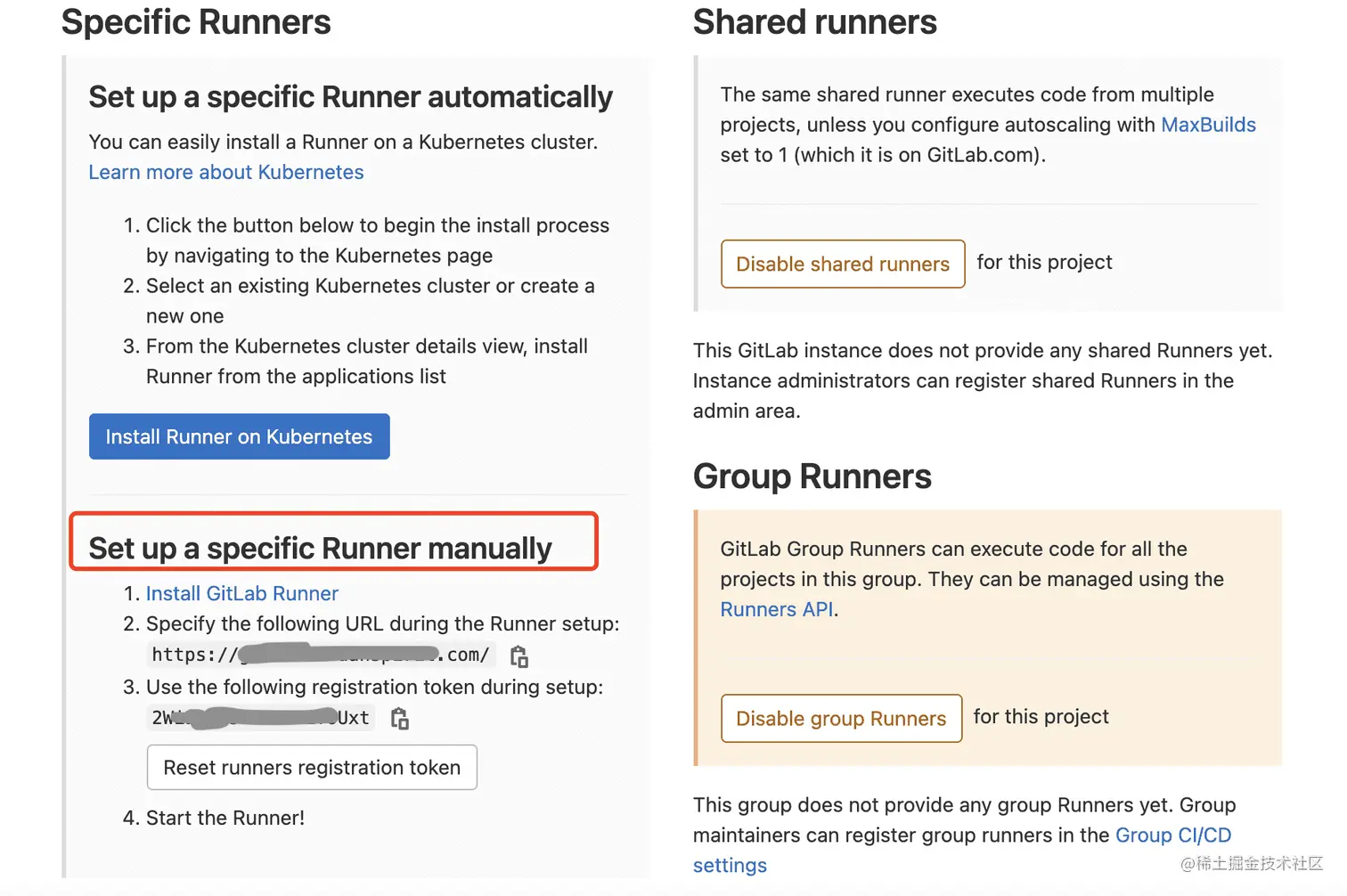Click Reset runners registration token

pos(312,767)
